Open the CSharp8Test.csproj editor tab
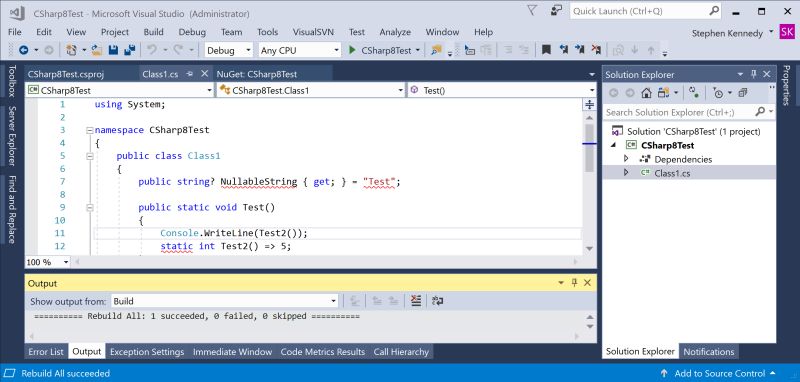Image resolution: width=800 pixels, height=382 pixels. [66, 74]
